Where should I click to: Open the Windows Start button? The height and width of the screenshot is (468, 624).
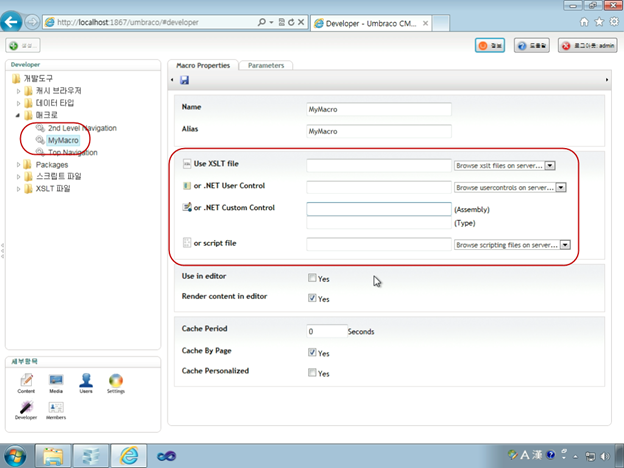tap(15, 456)
